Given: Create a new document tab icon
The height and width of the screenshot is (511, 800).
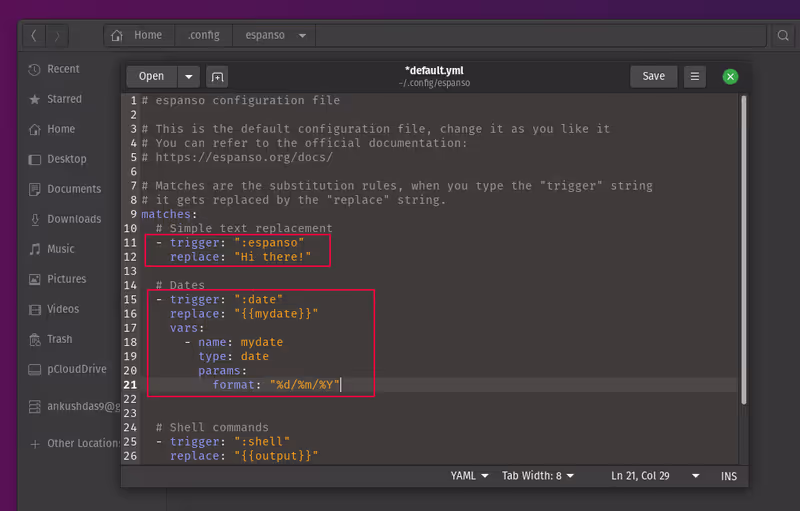Looking at the screenshot, I should point(217,77).
